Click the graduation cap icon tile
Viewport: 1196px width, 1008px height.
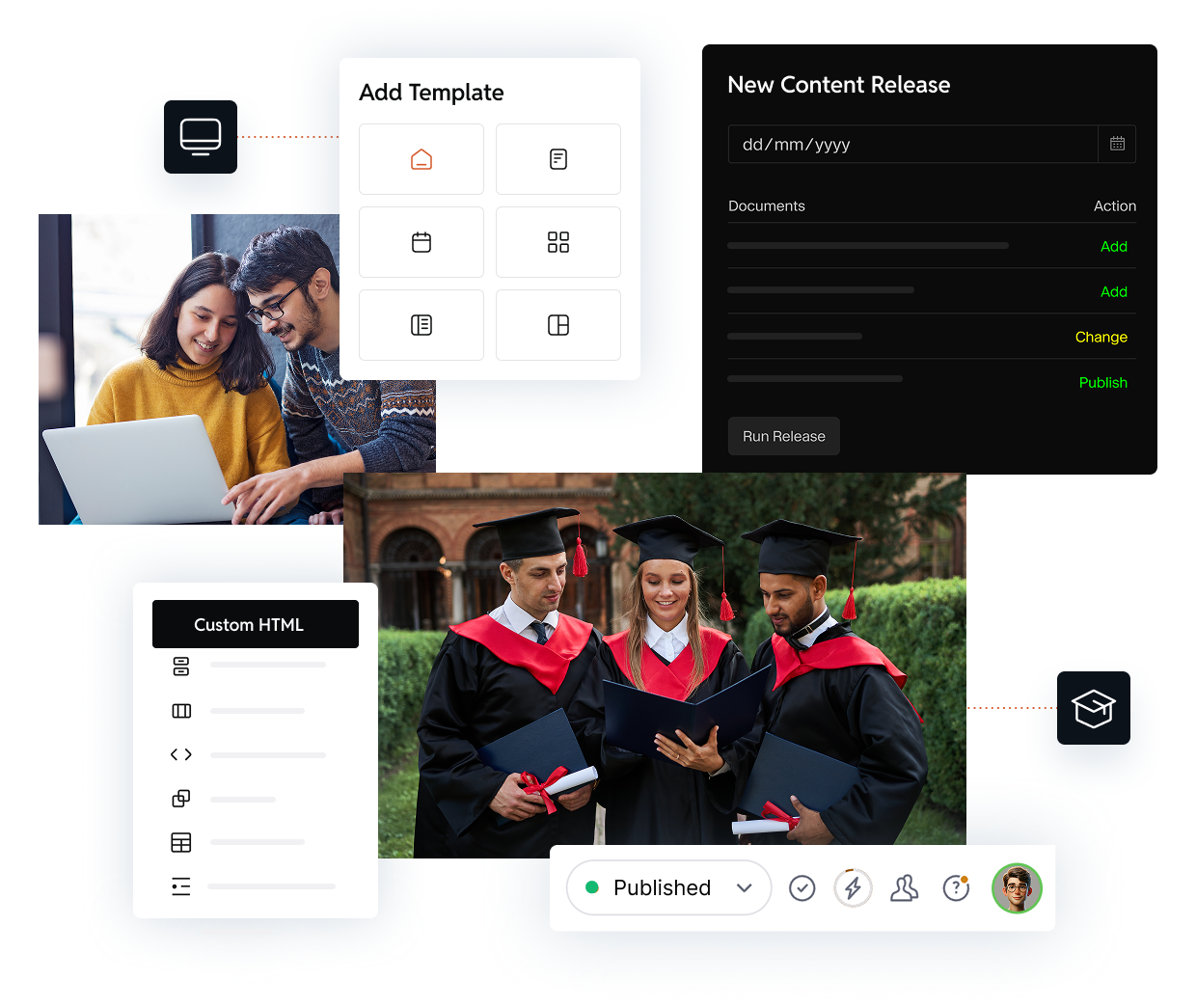tap(1094, 708)
